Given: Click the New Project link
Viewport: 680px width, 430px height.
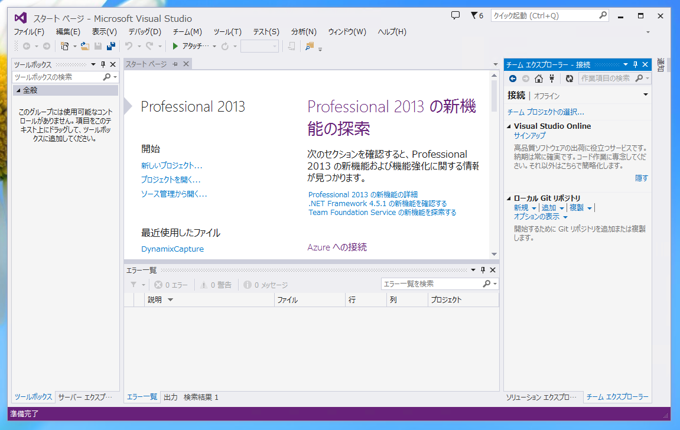Looking at the screenshot, I should tap(172, 166).
